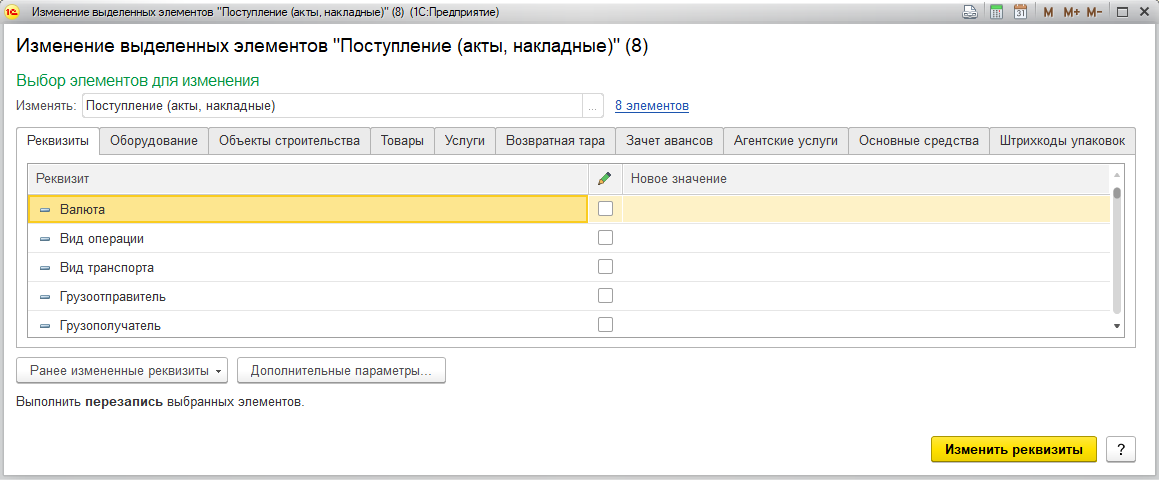The width and height of the screenshot is (1159, 480).
Task: Open the Основные средства tab
Action: (919, 141)
